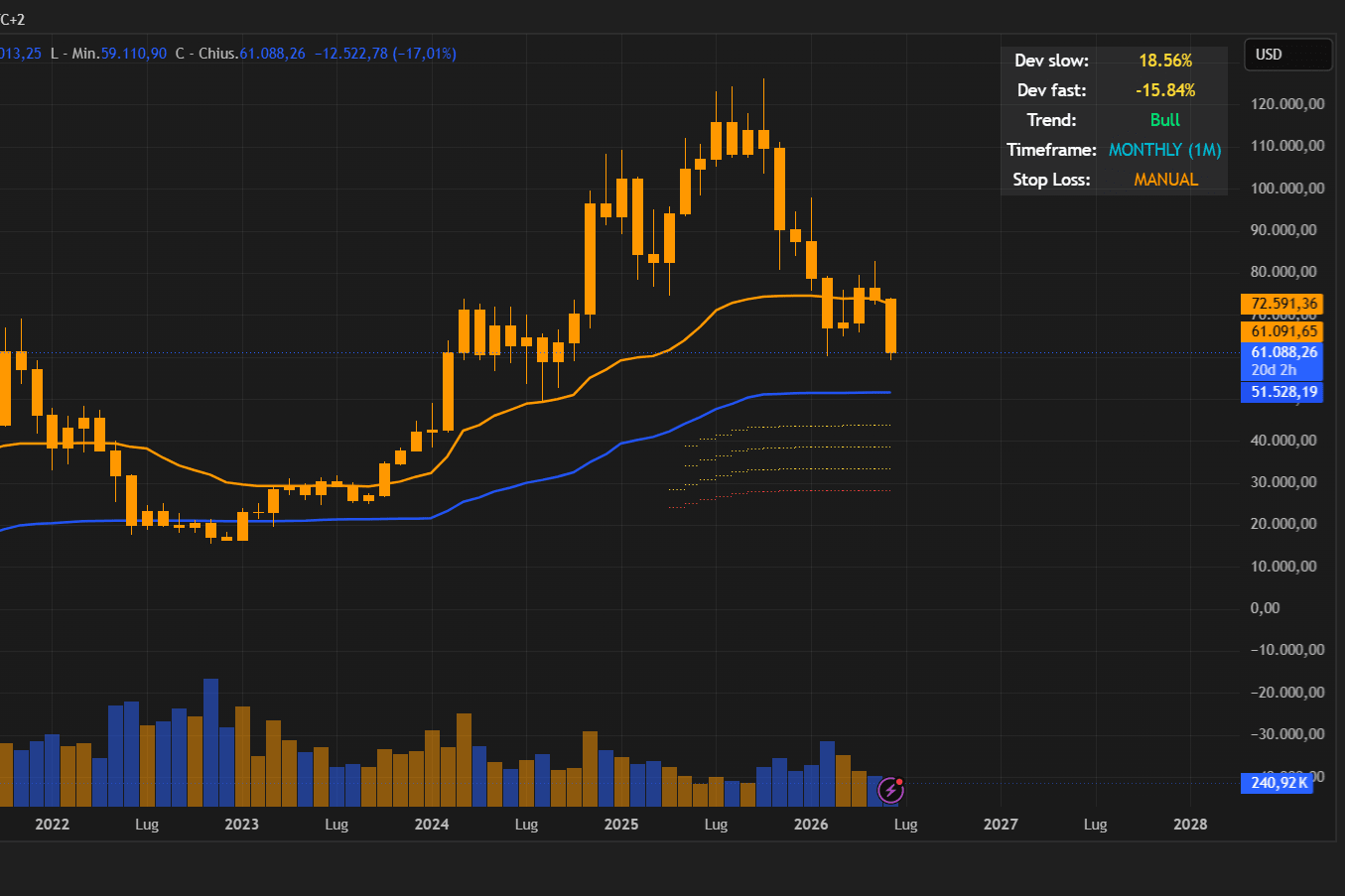Screen dimensions: 1345x896
Task: Click the green Bull trend value
Action: tap(1165, 120)
